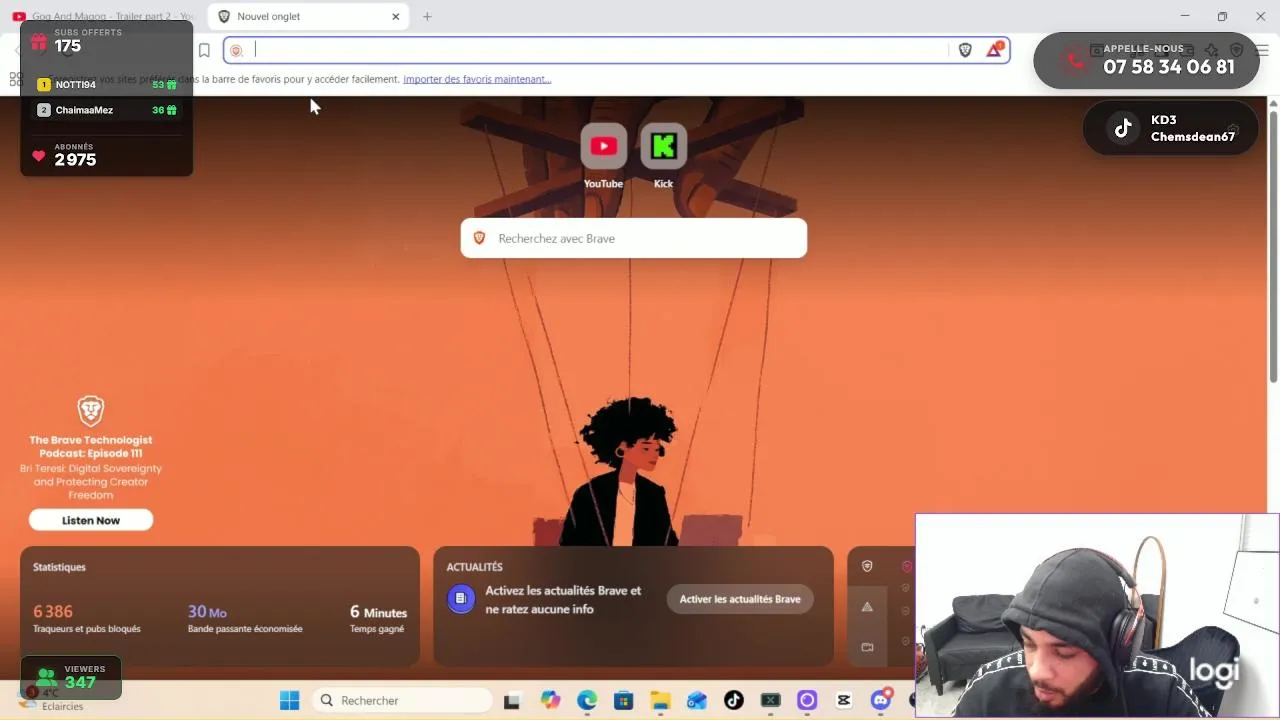
Task: Click Importer des favoris maintenant link
Action: (x=477, y=79)
